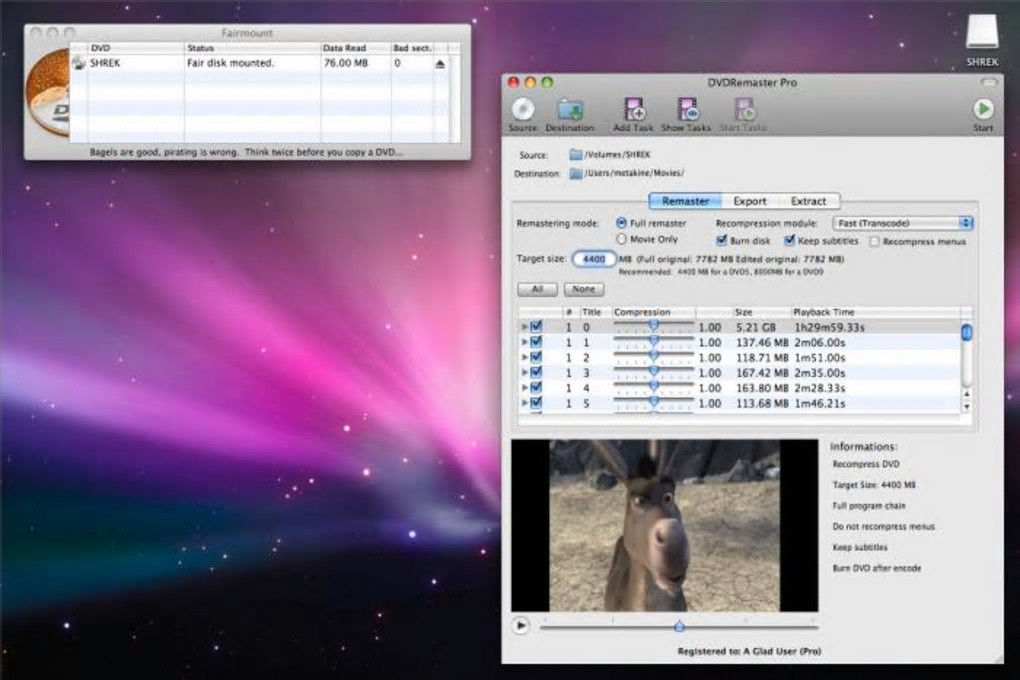The height and width of the screenshot is (680, 1020).
Task: Expand the title 4 row triangle
Action: (x=524, y=388)
